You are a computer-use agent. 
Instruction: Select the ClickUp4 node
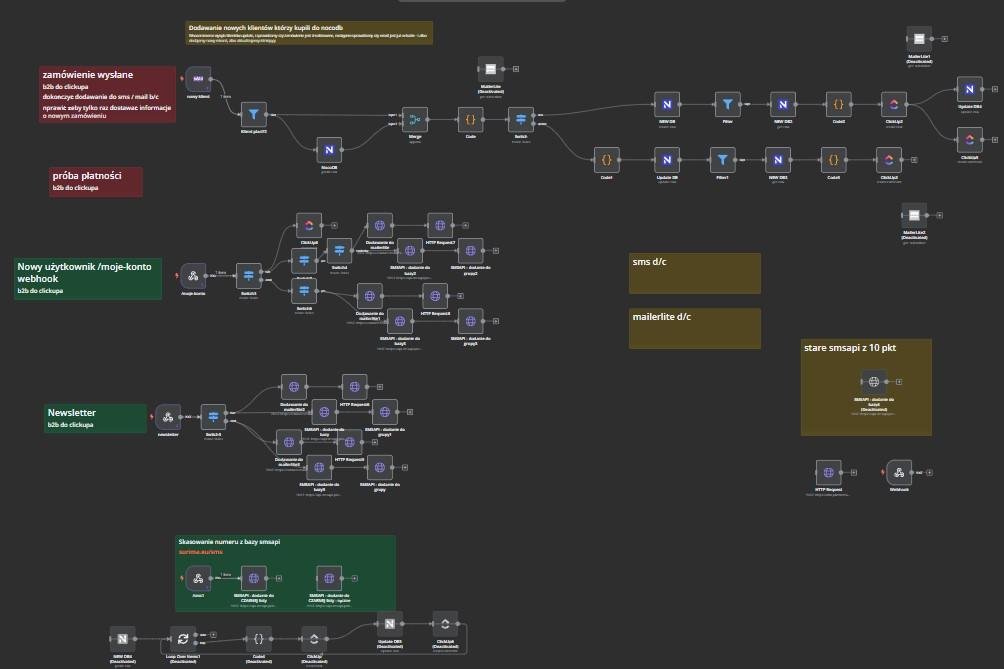[969, 140]
